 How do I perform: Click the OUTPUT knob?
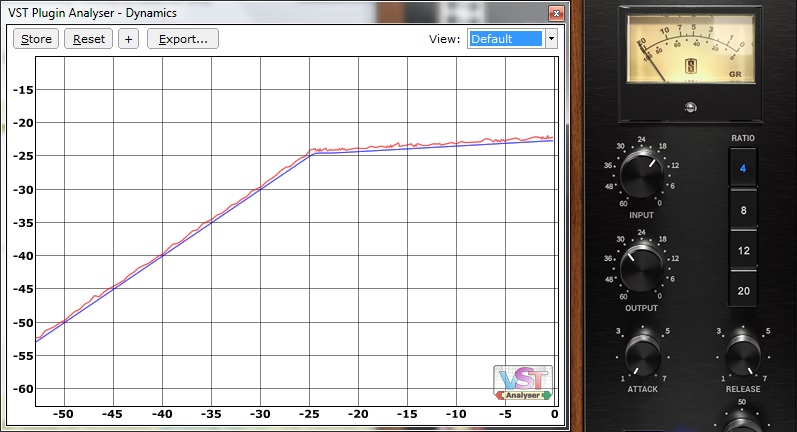pos(641,267)
